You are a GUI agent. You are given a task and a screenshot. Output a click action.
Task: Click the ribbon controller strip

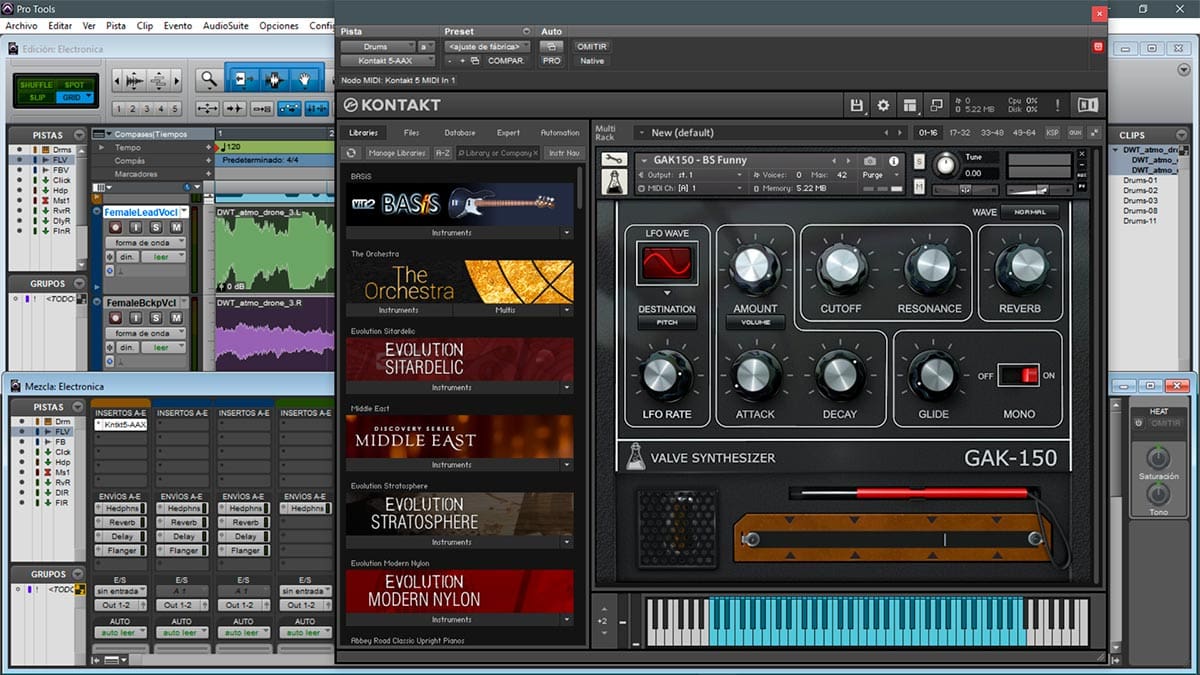point(893,539)
